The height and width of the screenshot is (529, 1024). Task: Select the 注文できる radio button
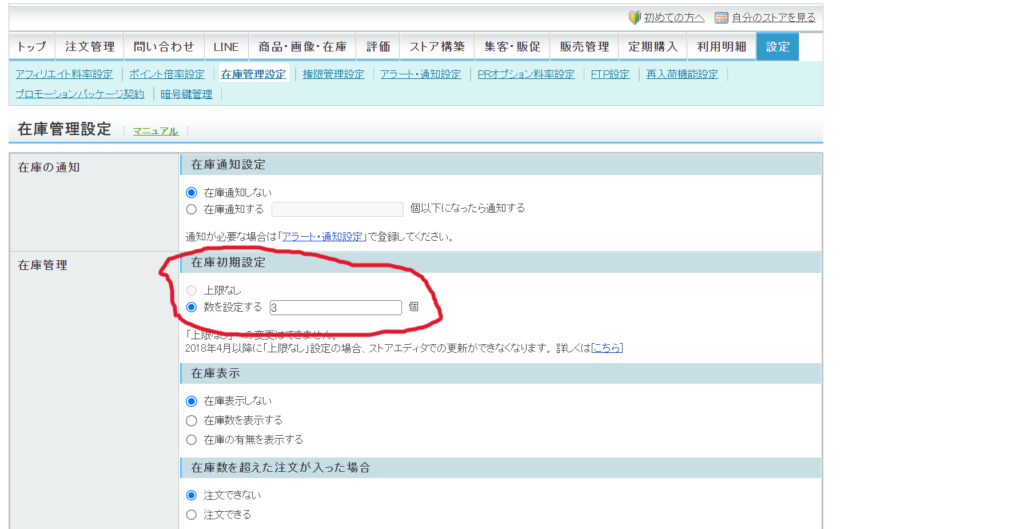click(x=192, y=514)
